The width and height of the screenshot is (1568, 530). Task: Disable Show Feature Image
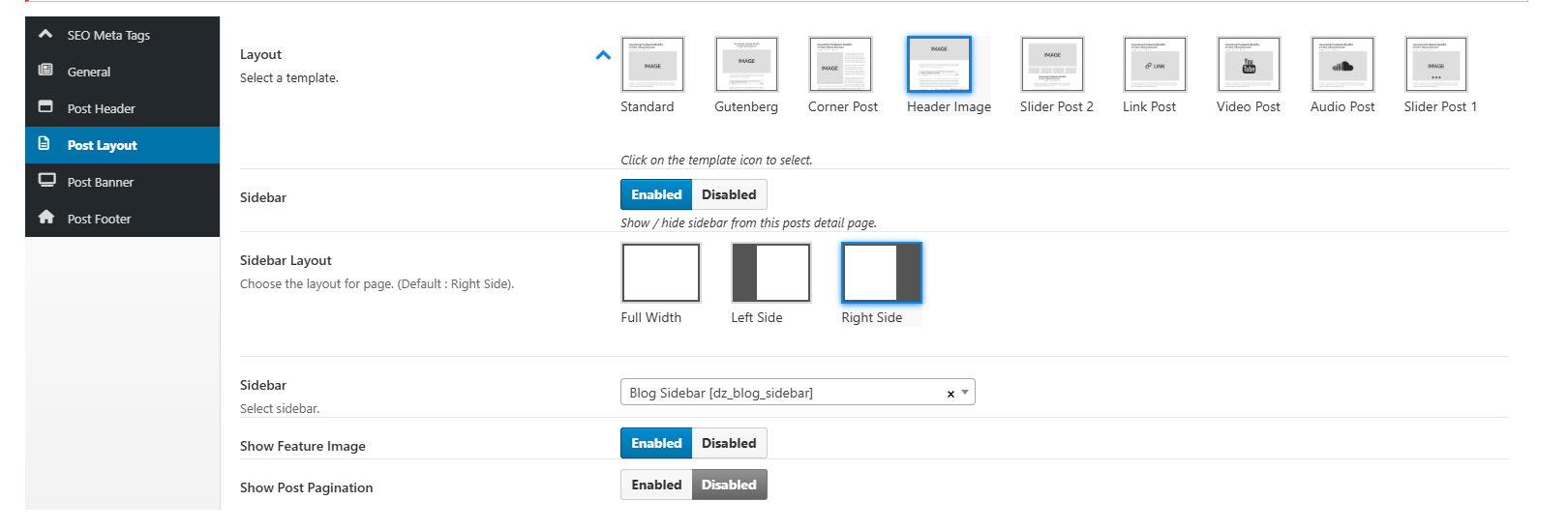coord(729,443)
